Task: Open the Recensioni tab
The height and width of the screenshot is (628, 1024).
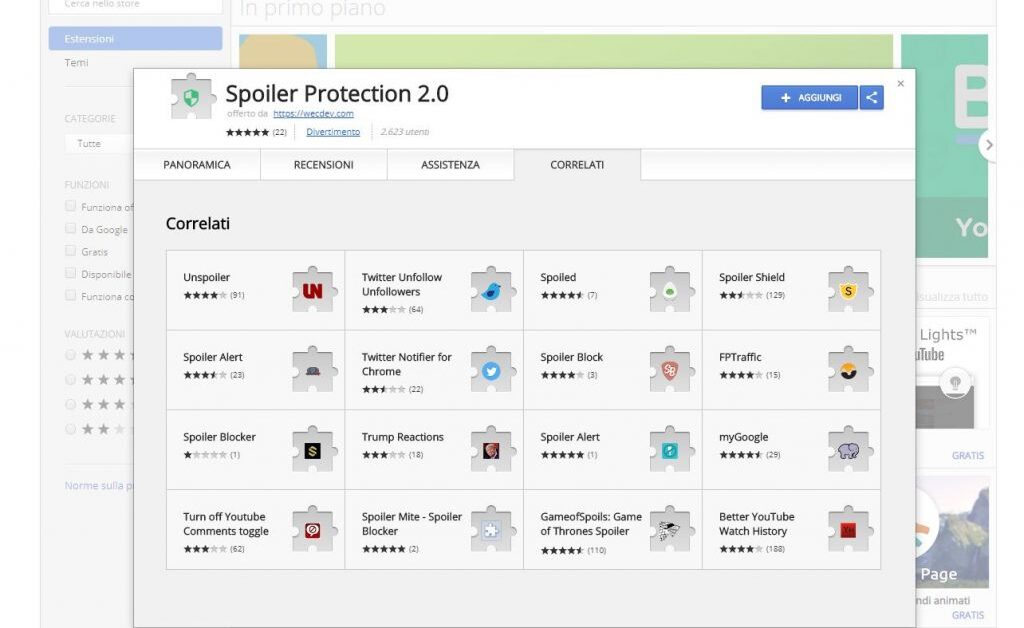Action: (x=323, y=165)
